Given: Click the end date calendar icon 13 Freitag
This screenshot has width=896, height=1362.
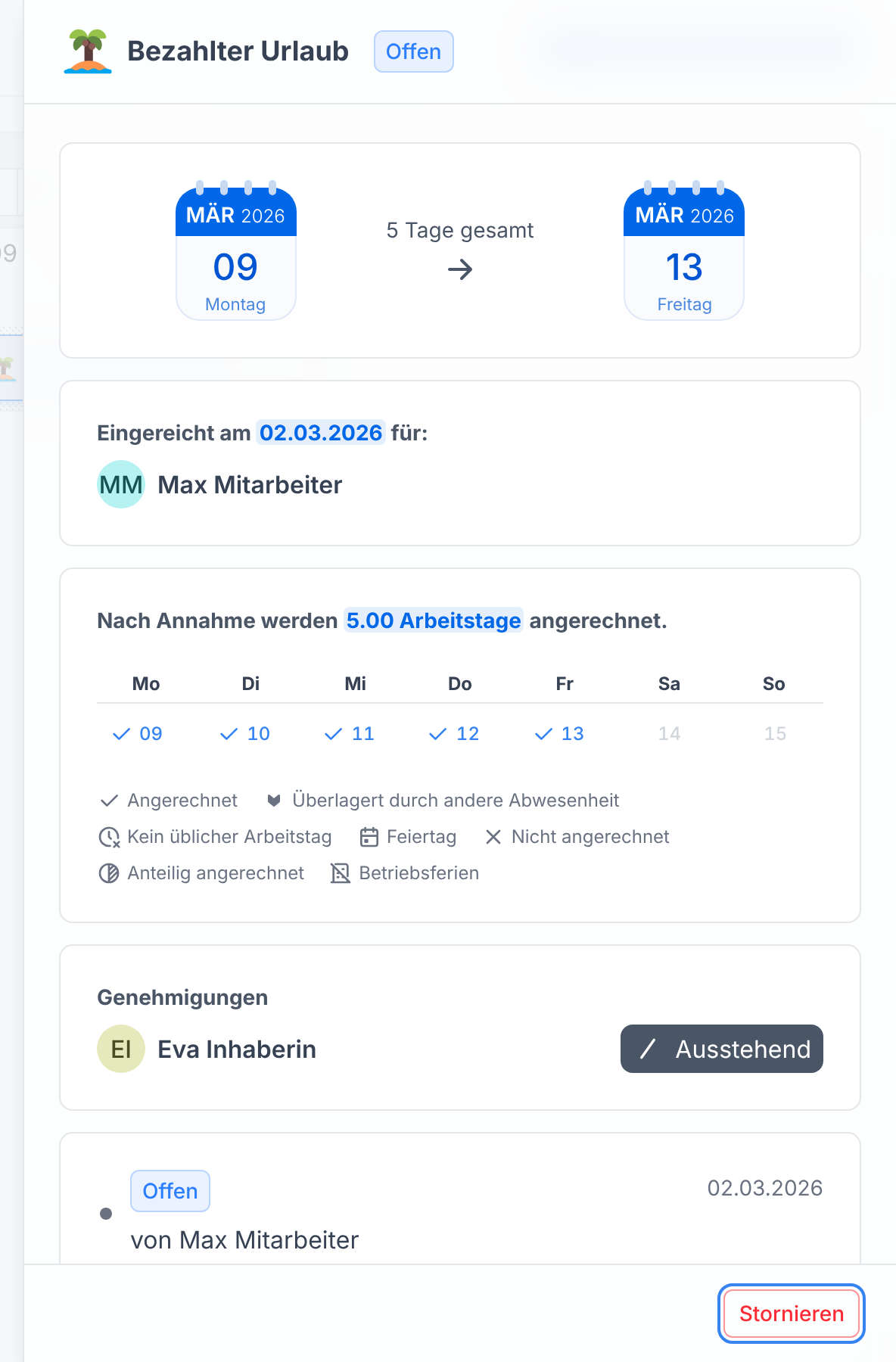Looking at the screenshot, I should [684, 251].
